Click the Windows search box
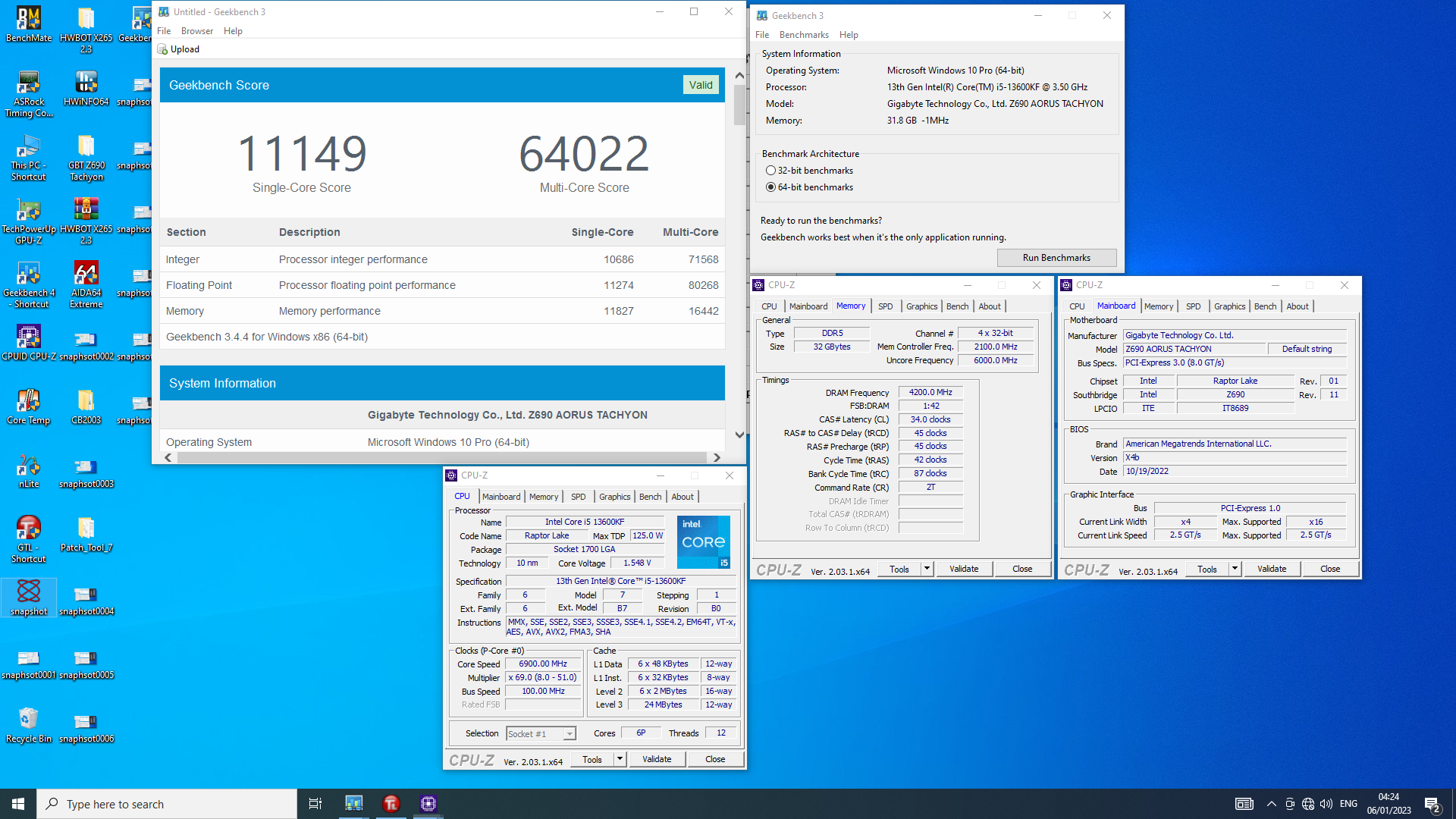 pyautogui.click(x=167, y=804)
